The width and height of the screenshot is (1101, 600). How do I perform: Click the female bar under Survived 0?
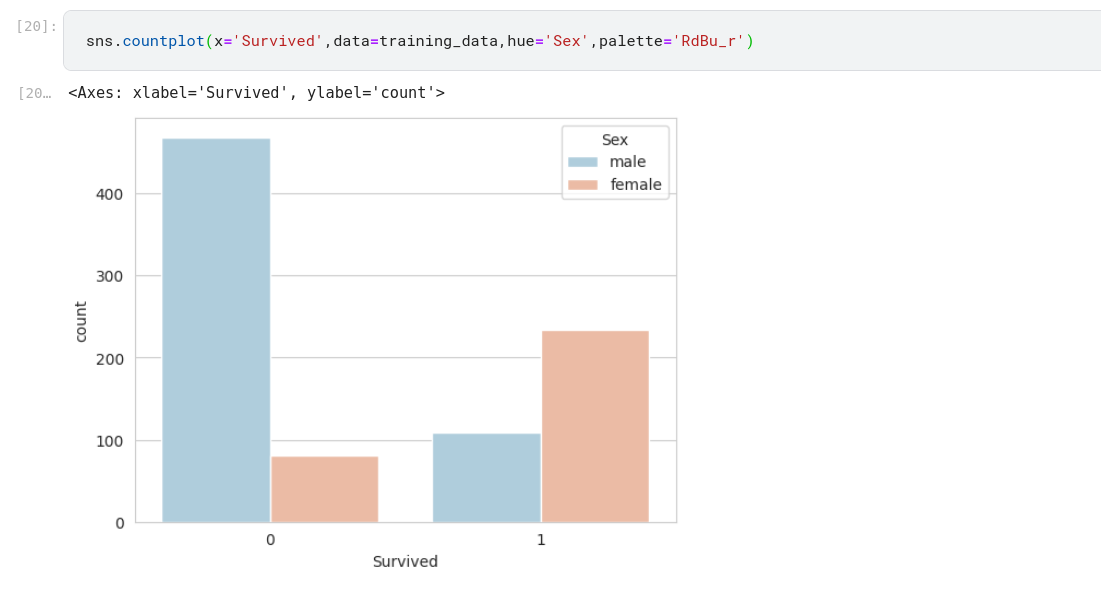point(324,489)
